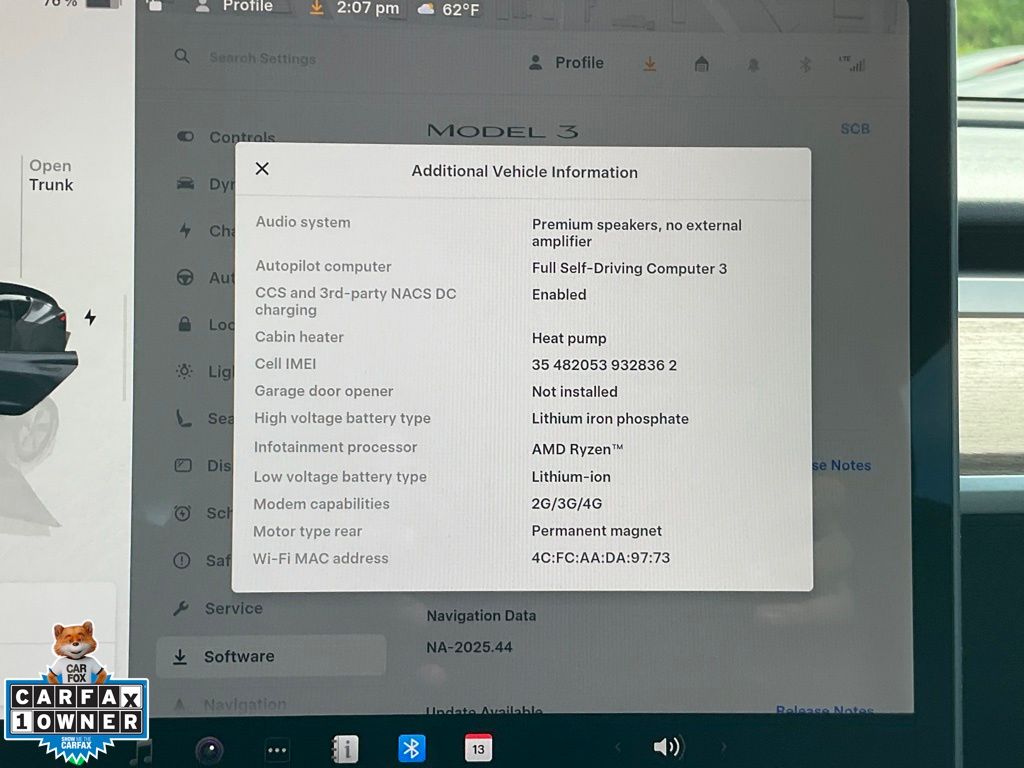
Task: Tap the software download arrow in settings header
Action: click(x=650, y=64)
